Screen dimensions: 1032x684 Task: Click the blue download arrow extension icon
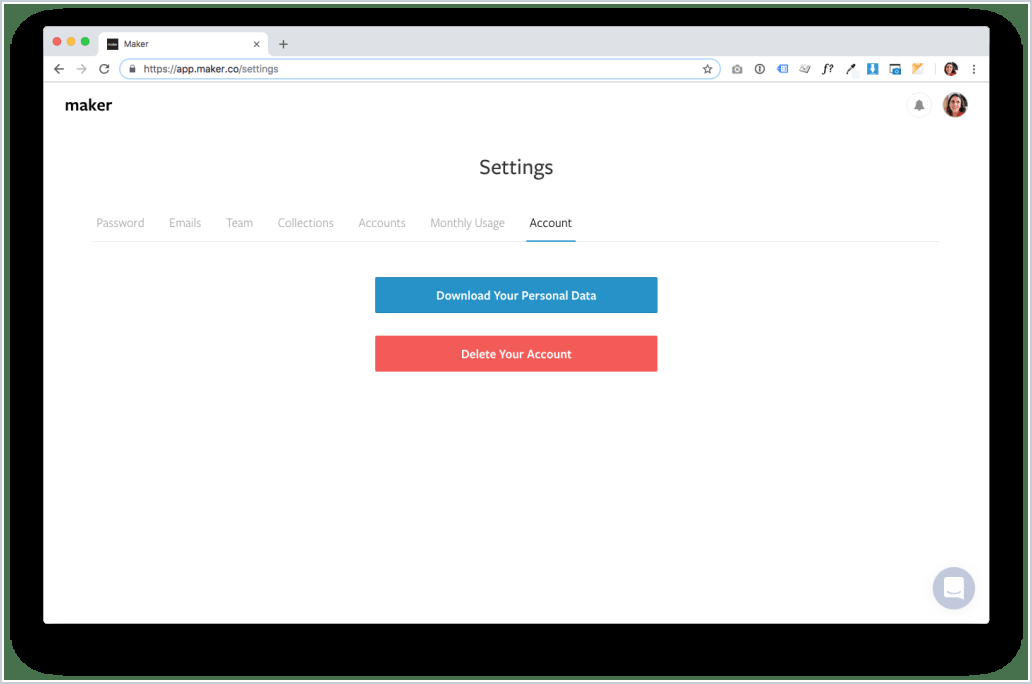click(873, 69)
